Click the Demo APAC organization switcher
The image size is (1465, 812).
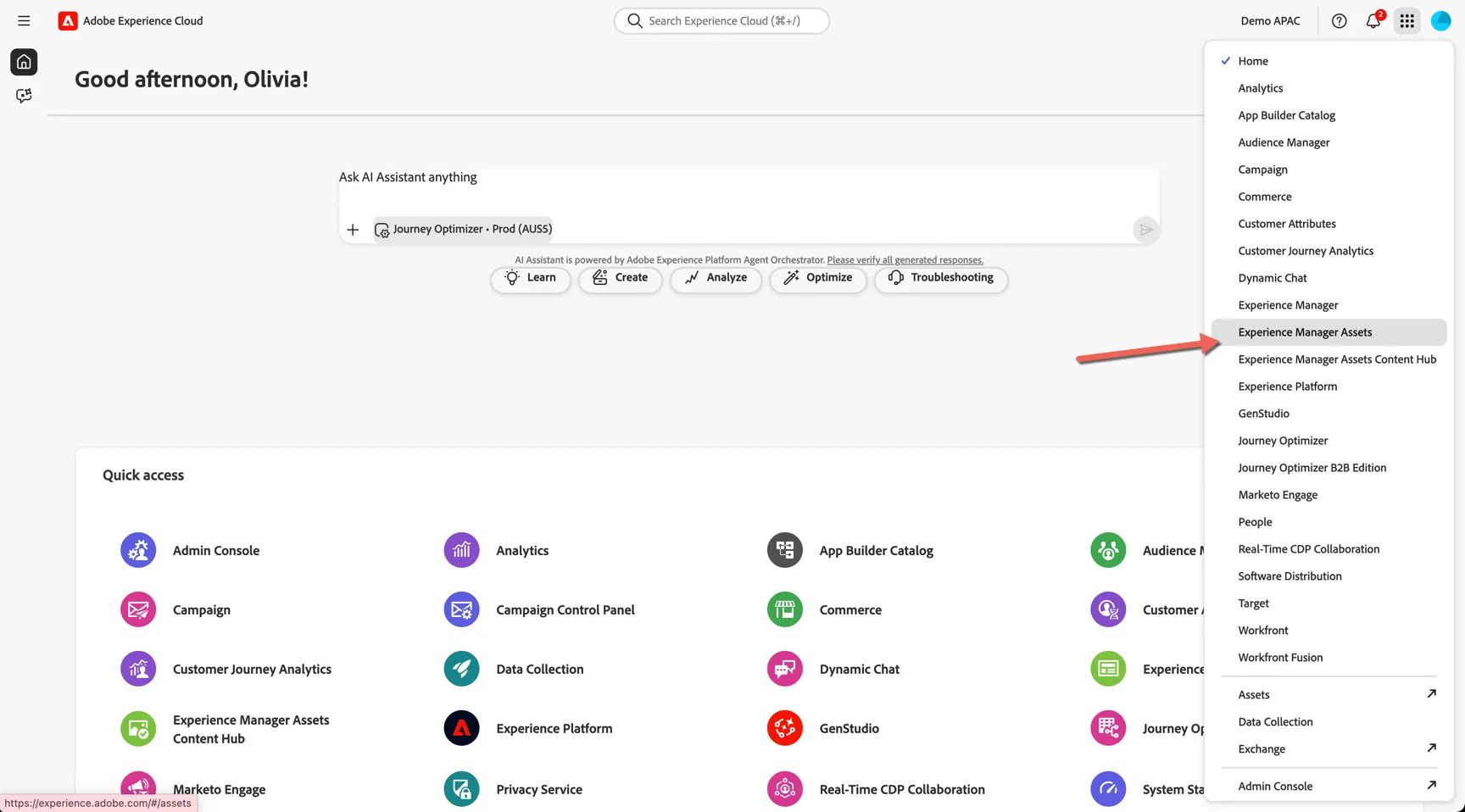click(x=1270, y=21)
